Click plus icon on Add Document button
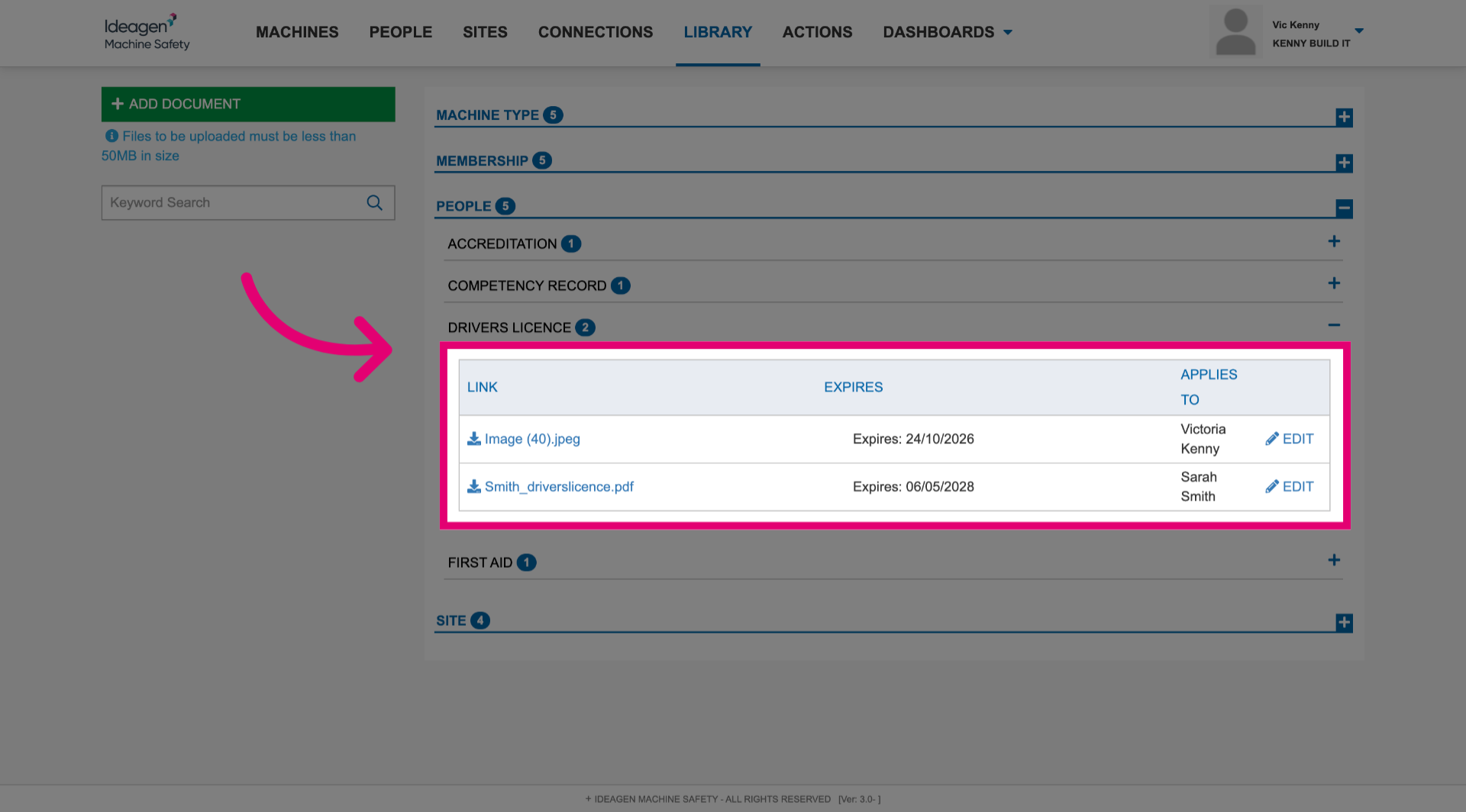Viewport: 1466px width, 812px height. 118,104
